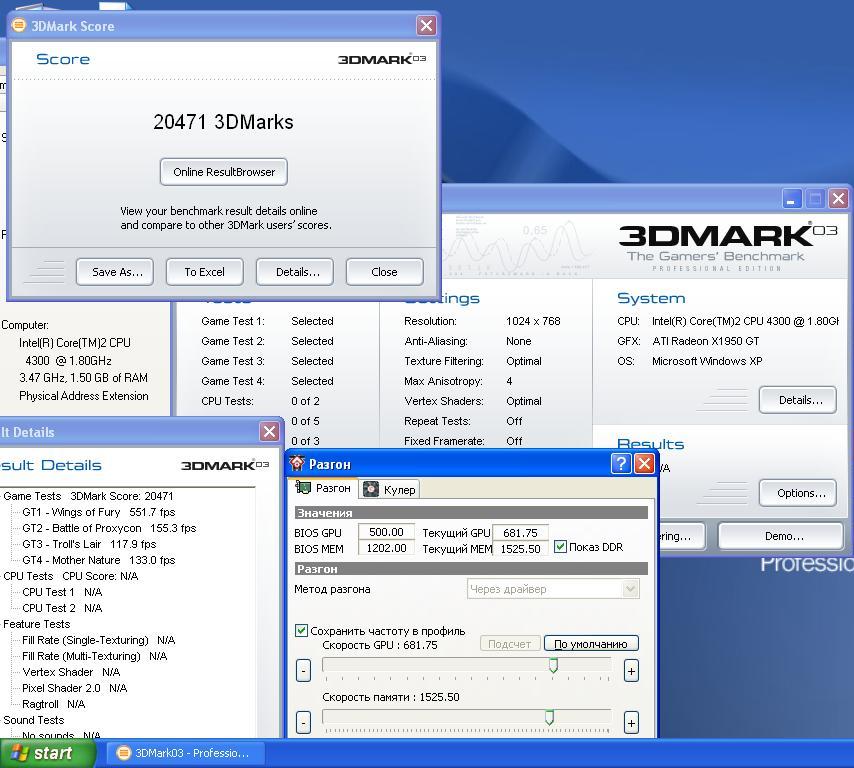Open Results Options... button

point(798,493)
